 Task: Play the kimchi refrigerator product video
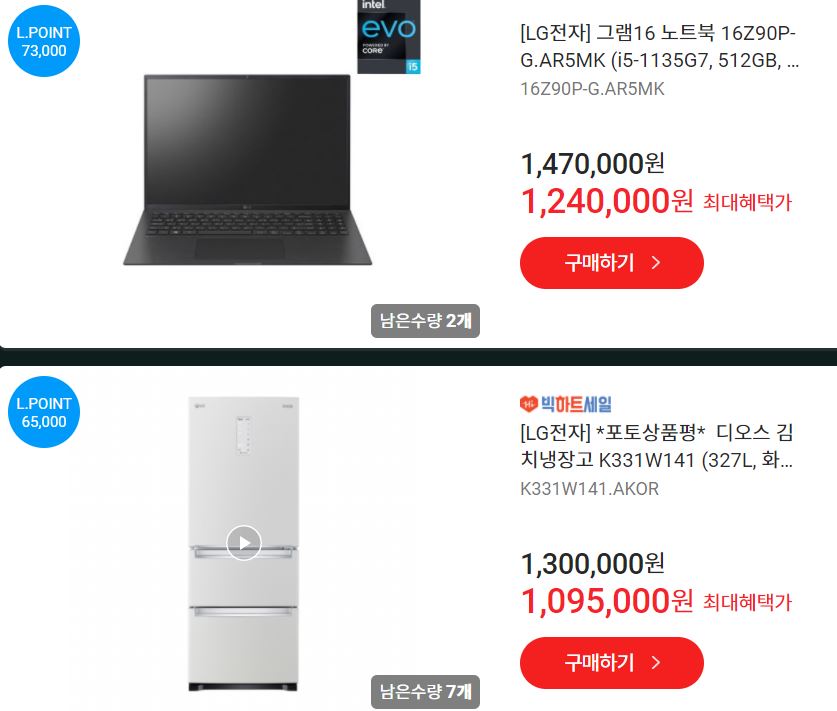[243, 543]
